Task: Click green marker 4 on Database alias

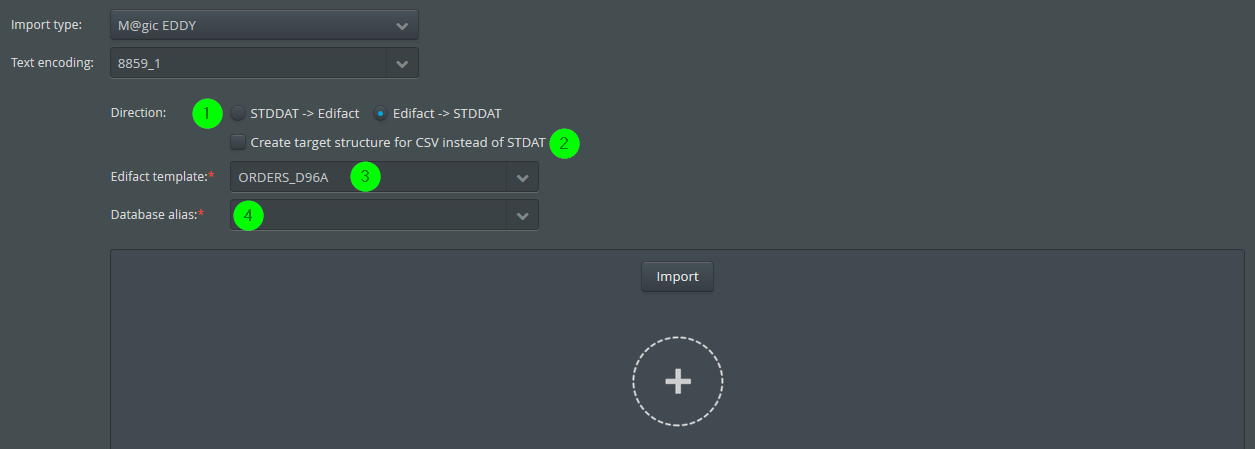Action: pos(248,215)
